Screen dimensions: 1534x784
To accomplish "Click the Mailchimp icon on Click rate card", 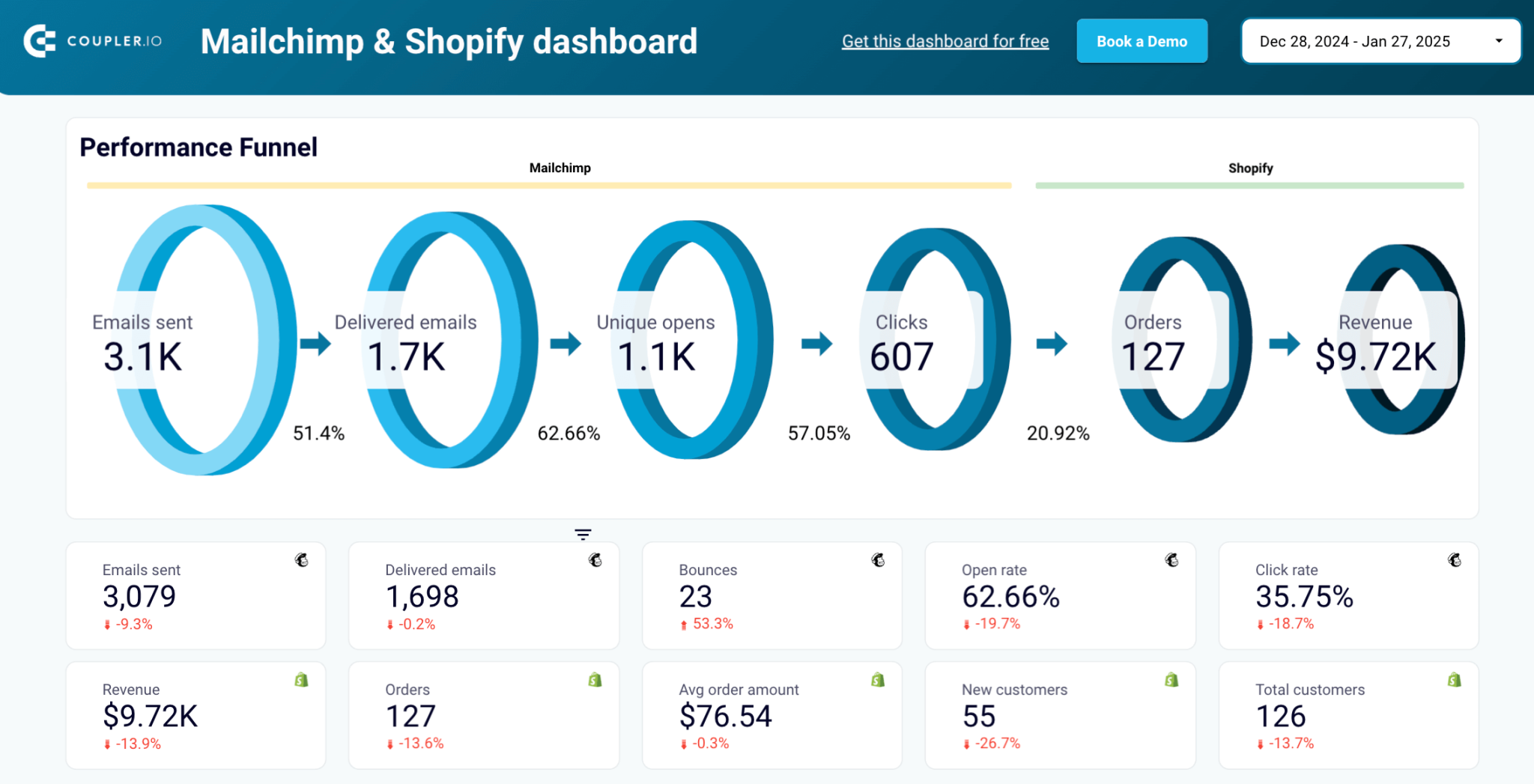I will point(1454,559).
